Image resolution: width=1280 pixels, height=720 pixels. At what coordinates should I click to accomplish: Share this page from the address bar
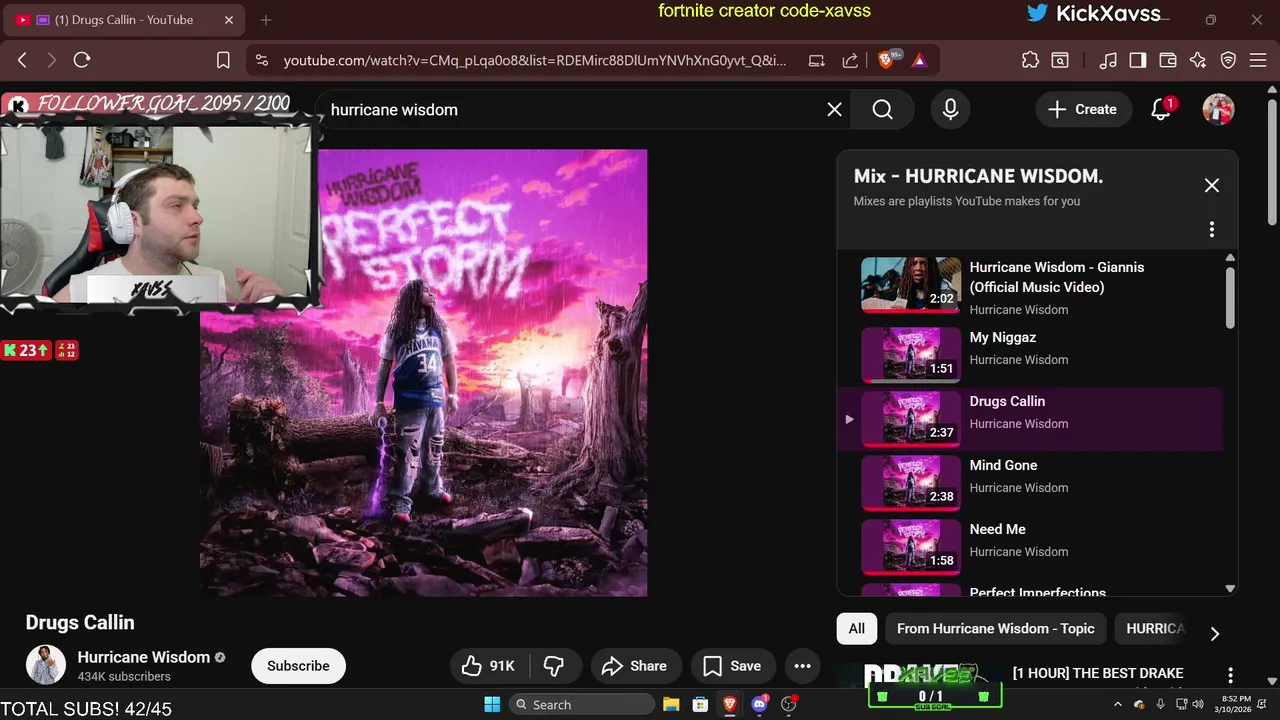tap(850, 60)
